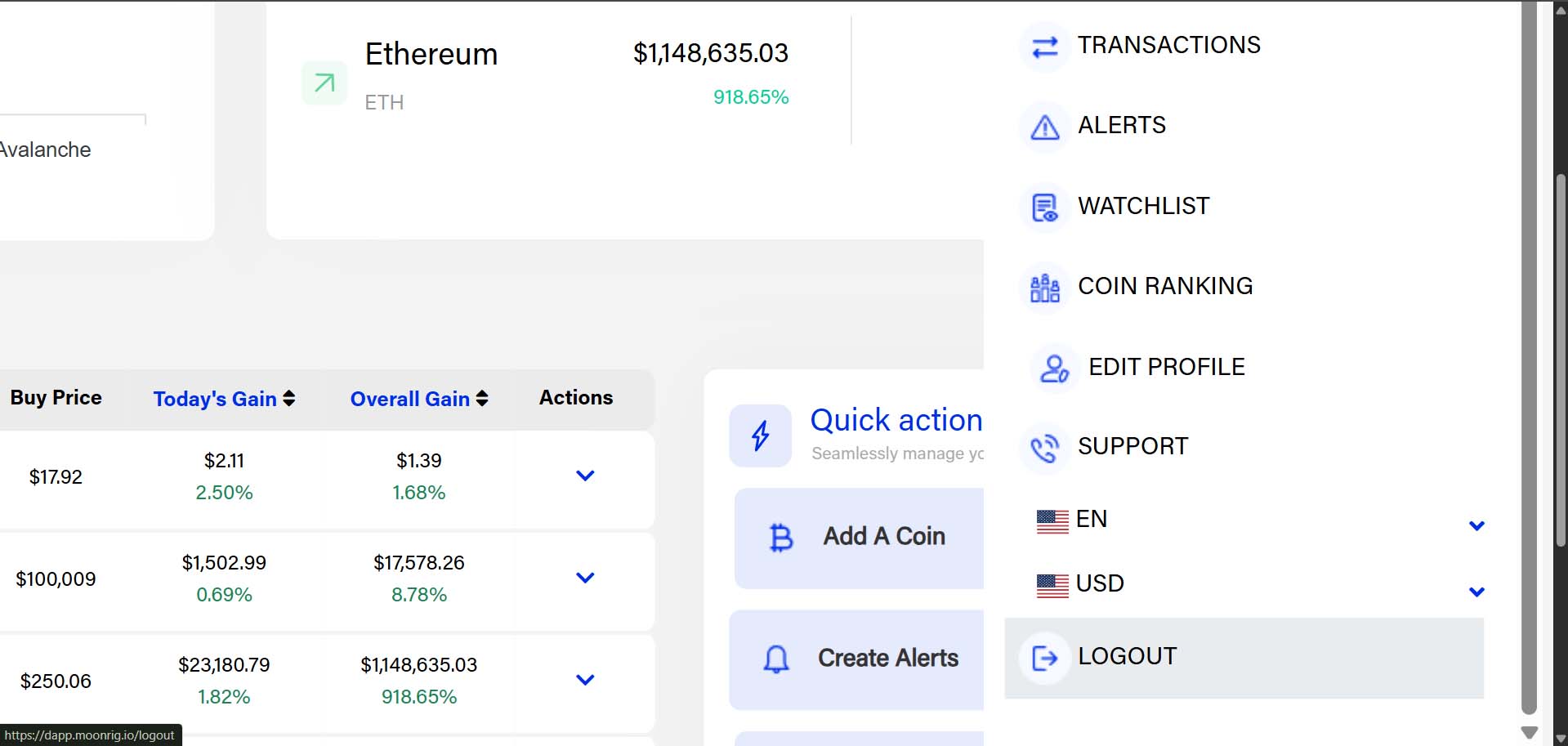Click the 1.82% today's gain percentage
This screenshot has height=746, width=1568.
click(x=224, y=697)
